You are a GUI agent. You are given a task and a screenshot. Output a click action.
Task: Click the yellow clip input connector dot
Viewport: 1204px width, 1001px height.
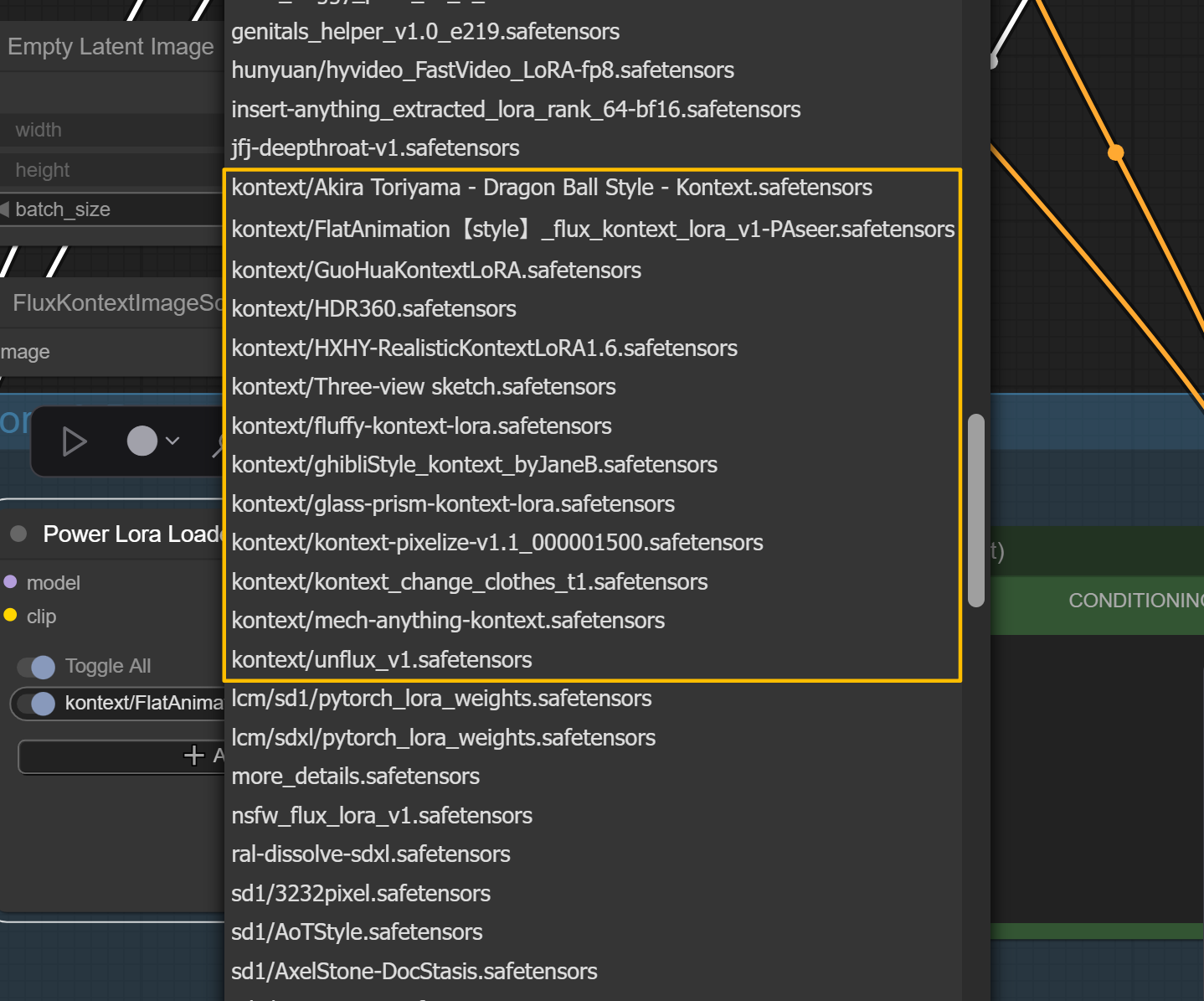tap(11, 615)
